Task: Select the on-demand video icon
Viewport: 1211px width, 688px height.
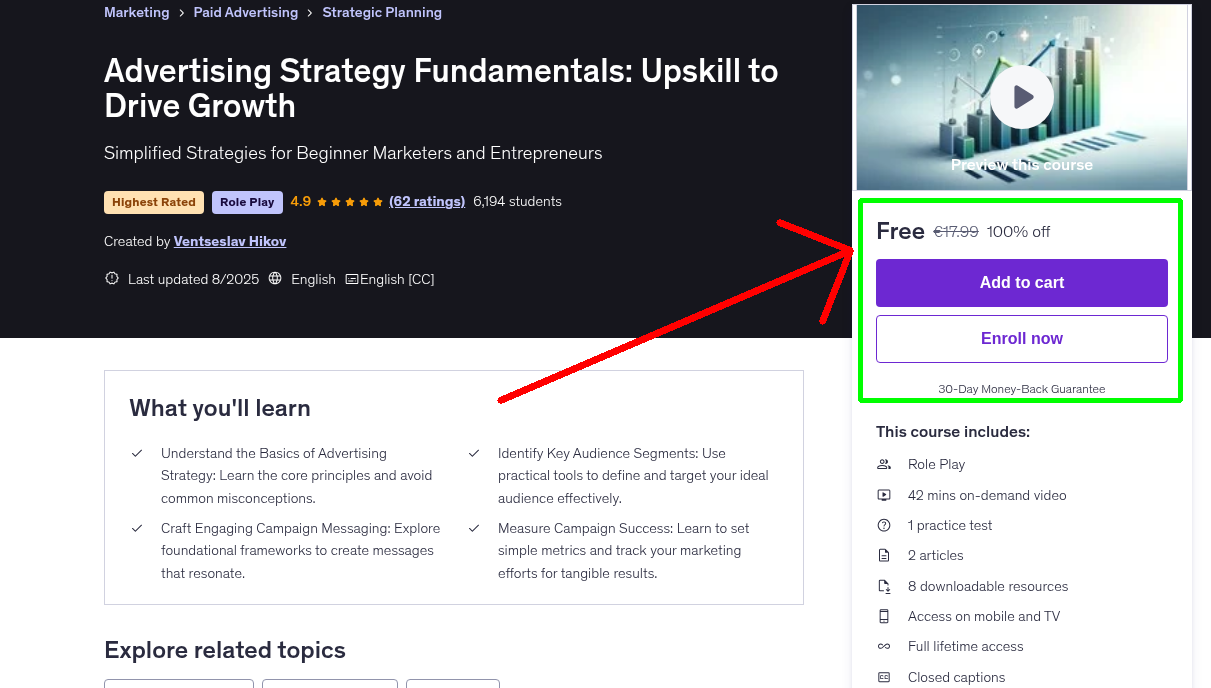Action: 884,494
